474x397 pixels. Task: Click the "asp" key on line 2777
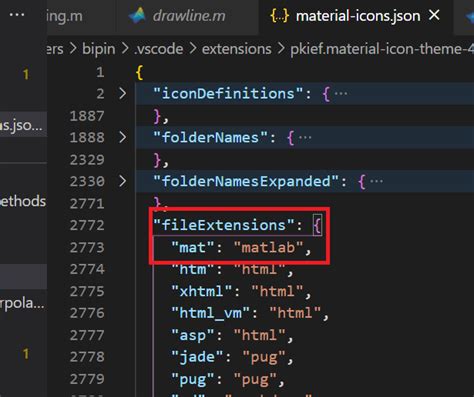point(192,335)
